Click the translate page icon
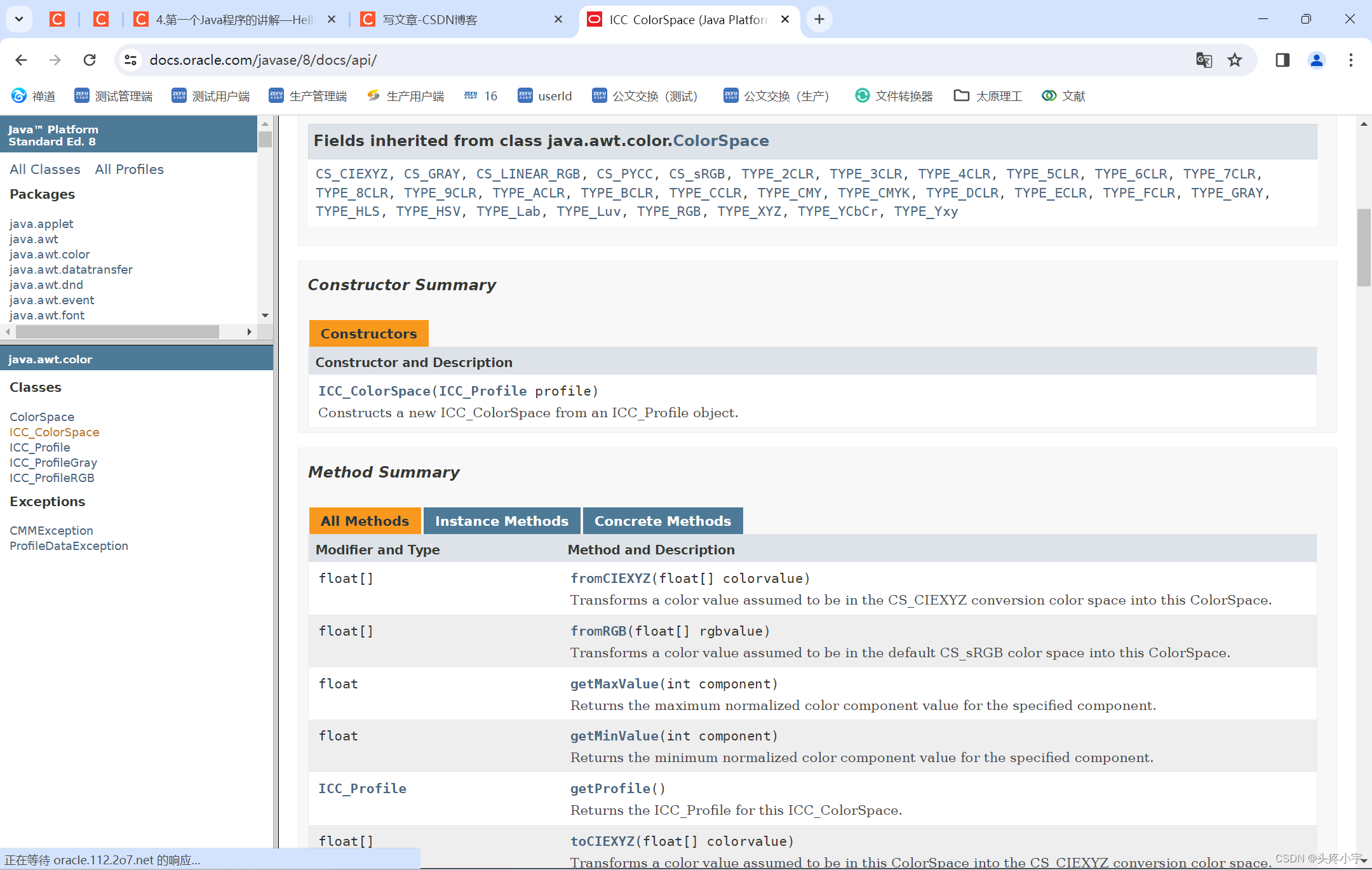Viewport: 1372px width, 870px height. (1204, 60)
